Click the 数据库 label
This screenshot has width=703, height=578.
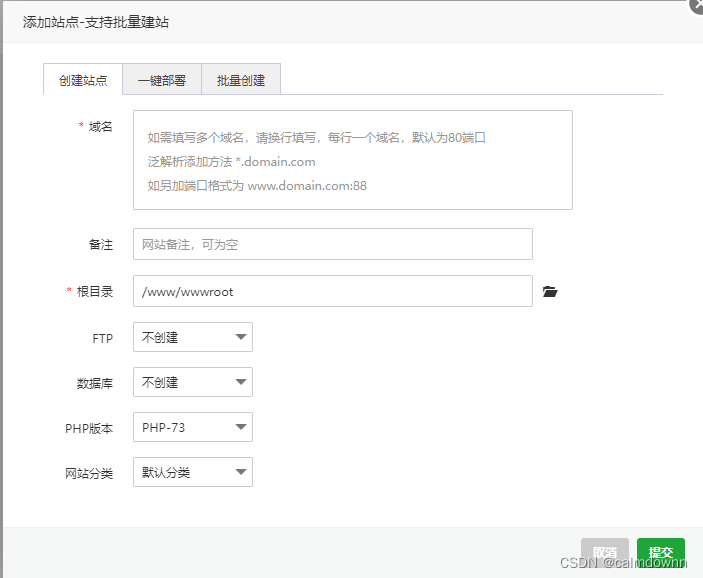click(95, 384)
